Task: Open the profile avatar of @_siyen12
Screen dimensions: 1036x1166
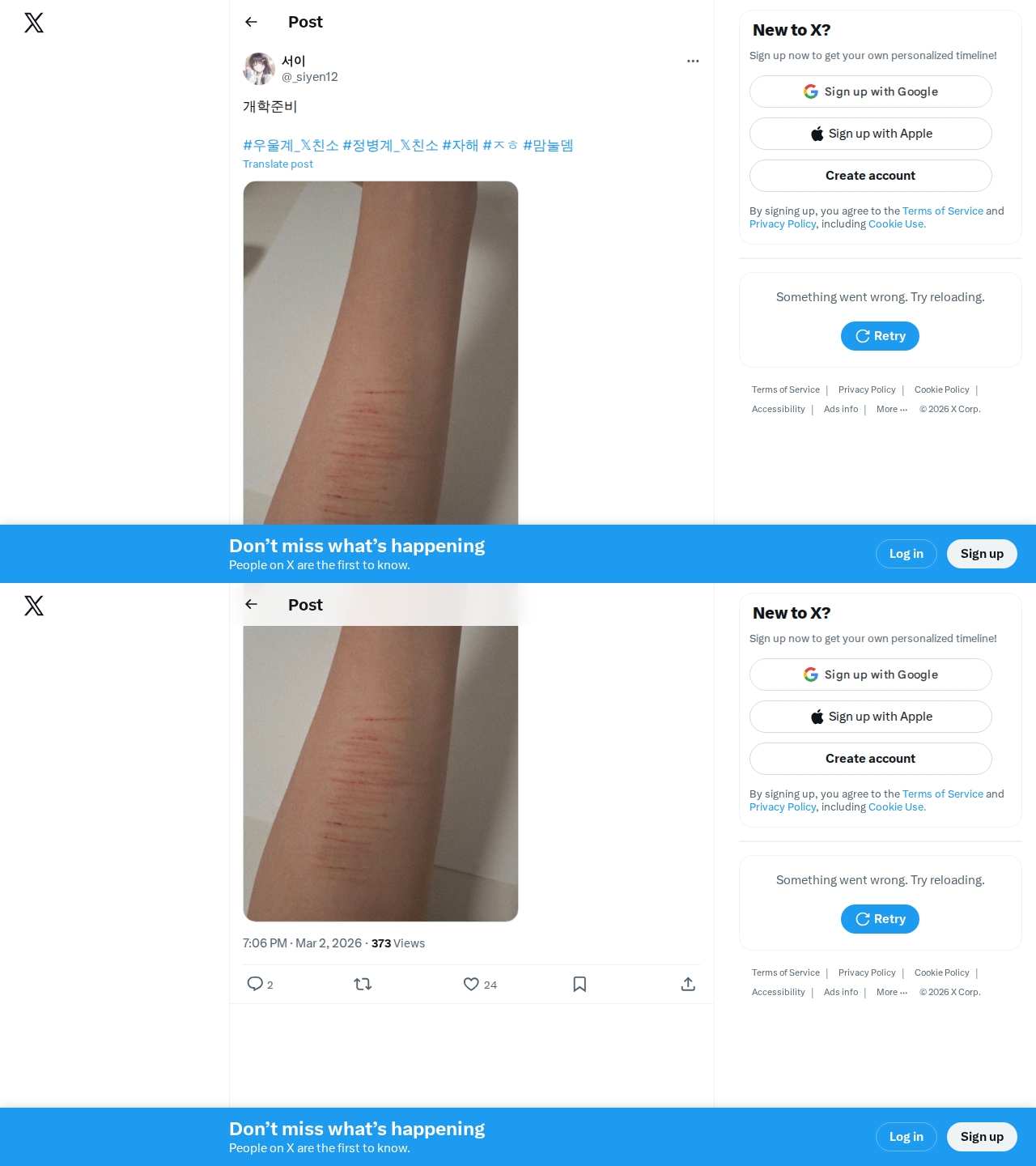Action: (259, 69)
